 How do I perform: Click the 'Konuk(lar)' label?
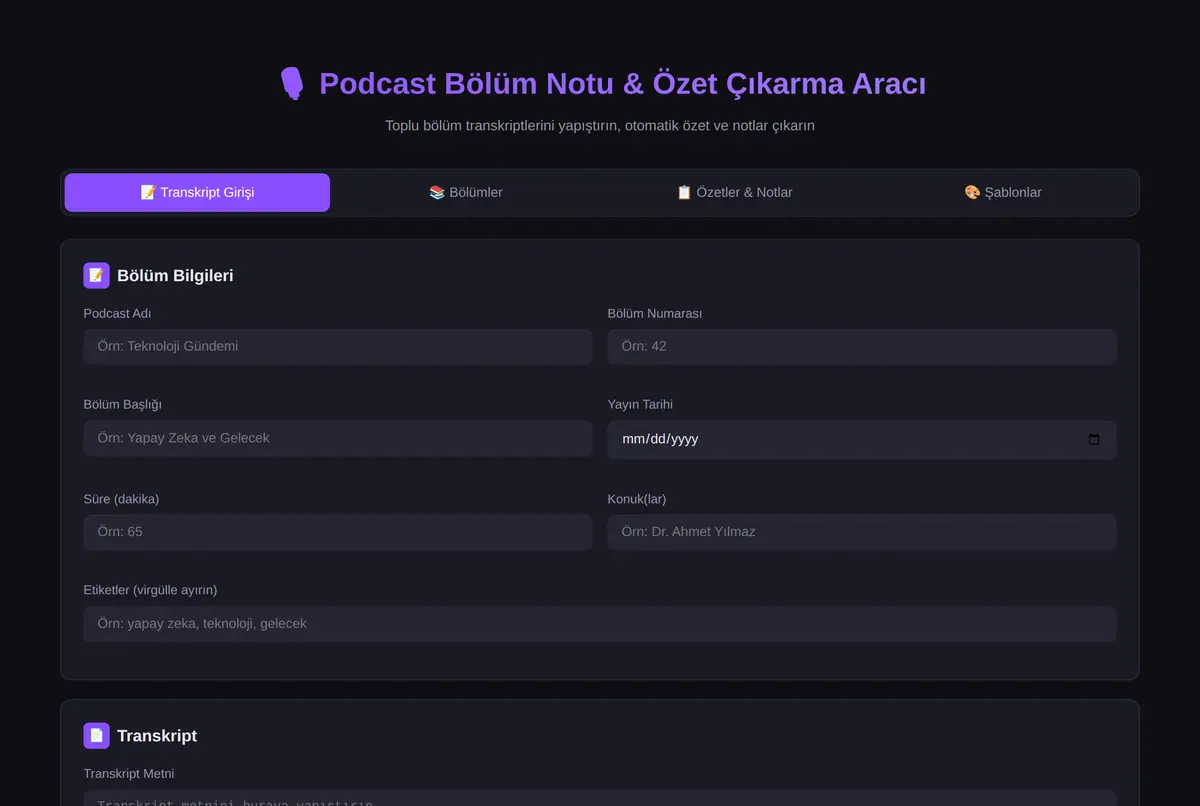pos(636,499)
